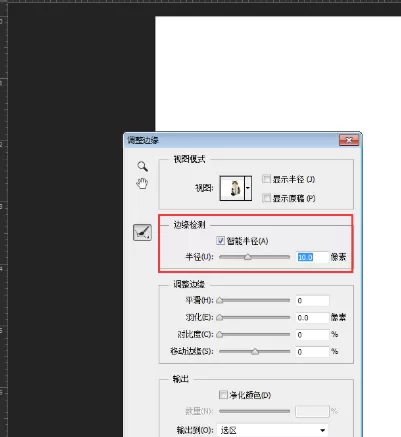
Task: Select the Refine Radius brush tool
Action: click(x=142, y=232)
